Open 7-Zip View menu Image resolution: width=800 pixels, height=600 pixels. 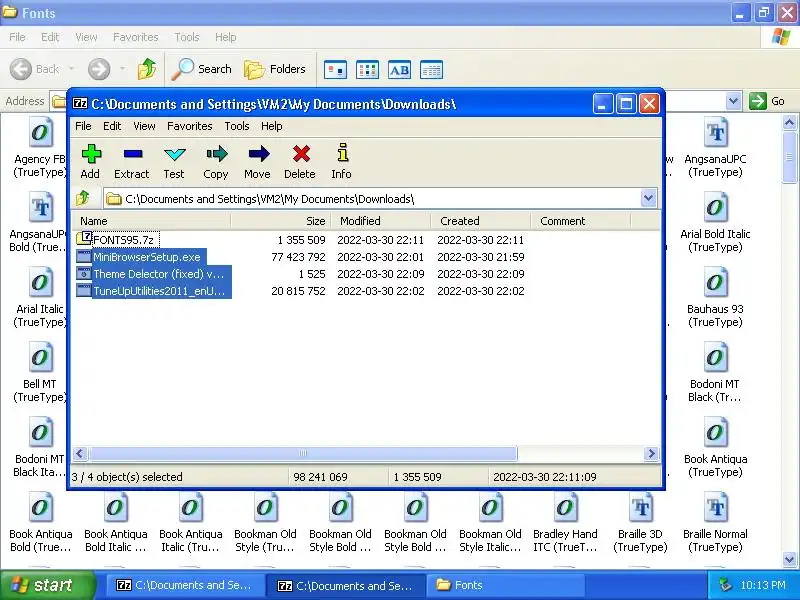[144, 126]
